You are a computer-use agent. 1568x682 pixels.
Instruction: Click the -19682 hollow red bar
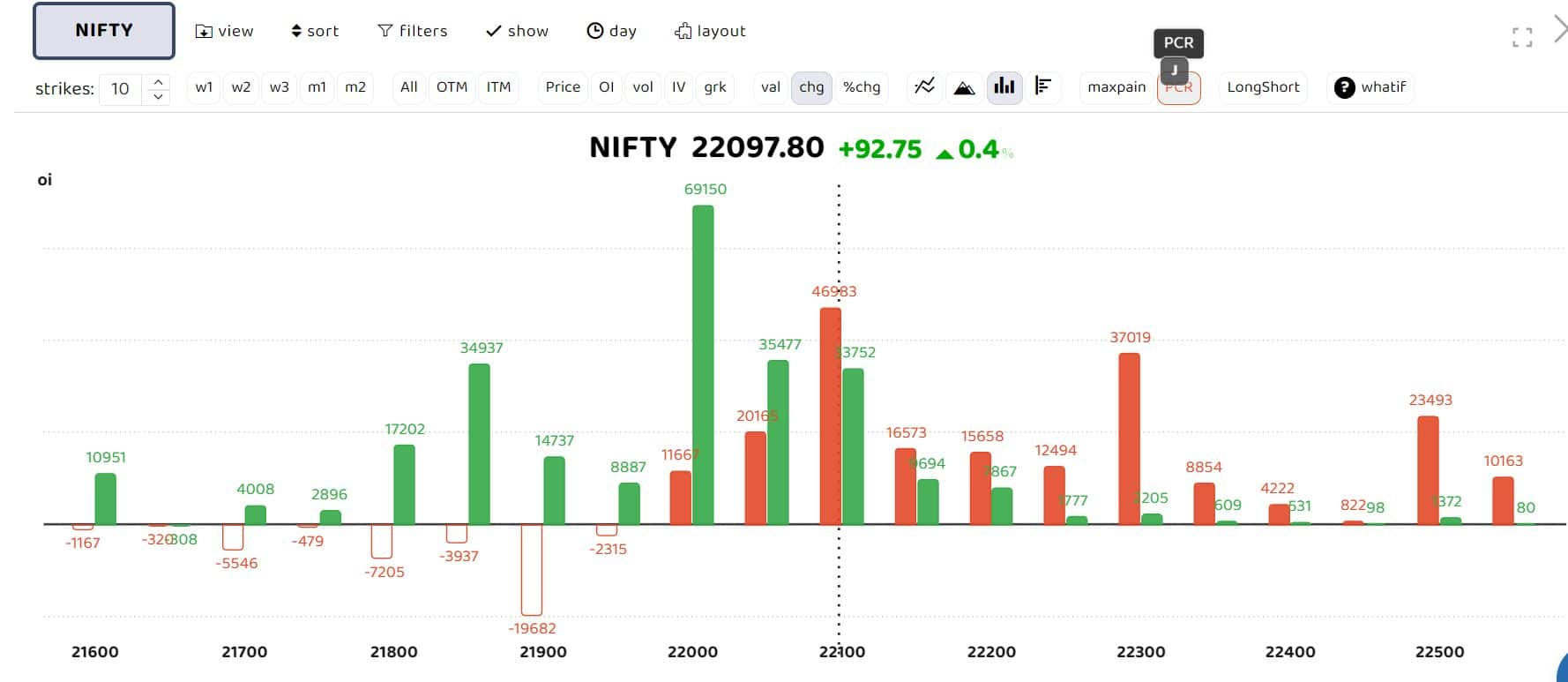click(x=532, y=569)
